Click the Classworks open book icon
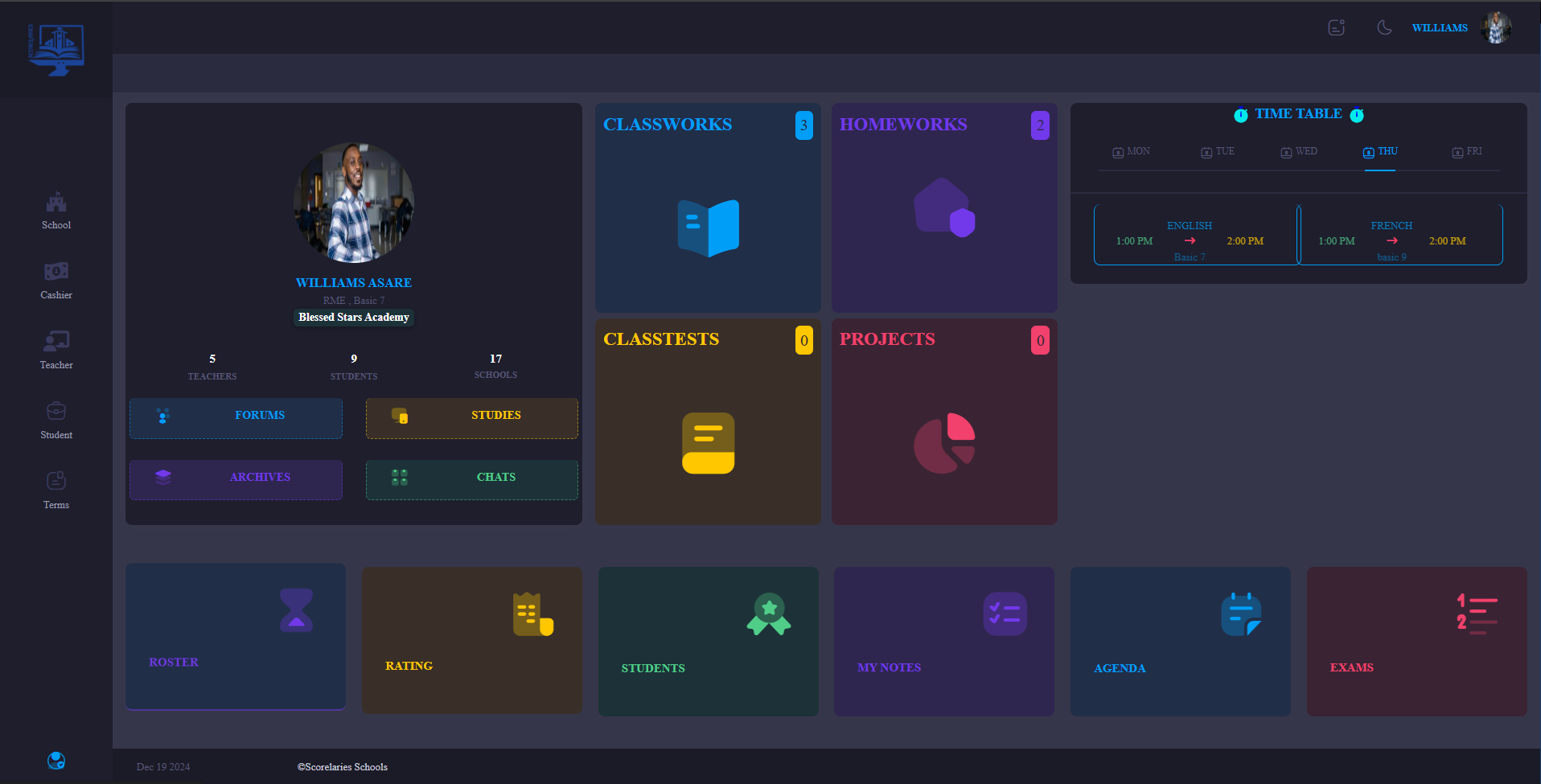The height and width of the screenshot is (784, 1541). tap(708, 228)
